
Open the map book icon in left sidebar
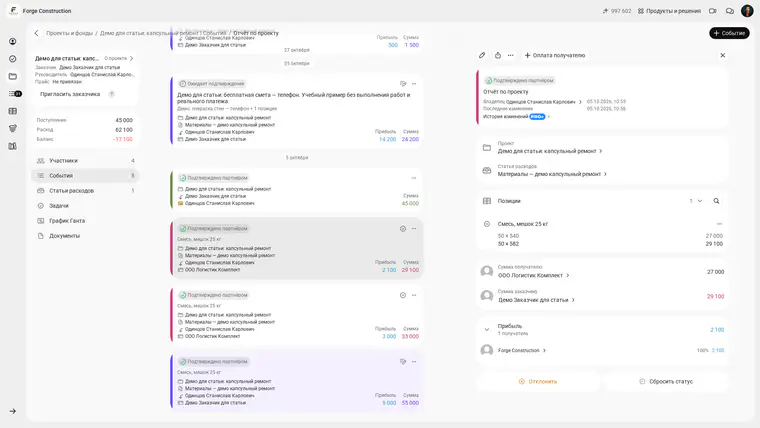click(13, 146)
